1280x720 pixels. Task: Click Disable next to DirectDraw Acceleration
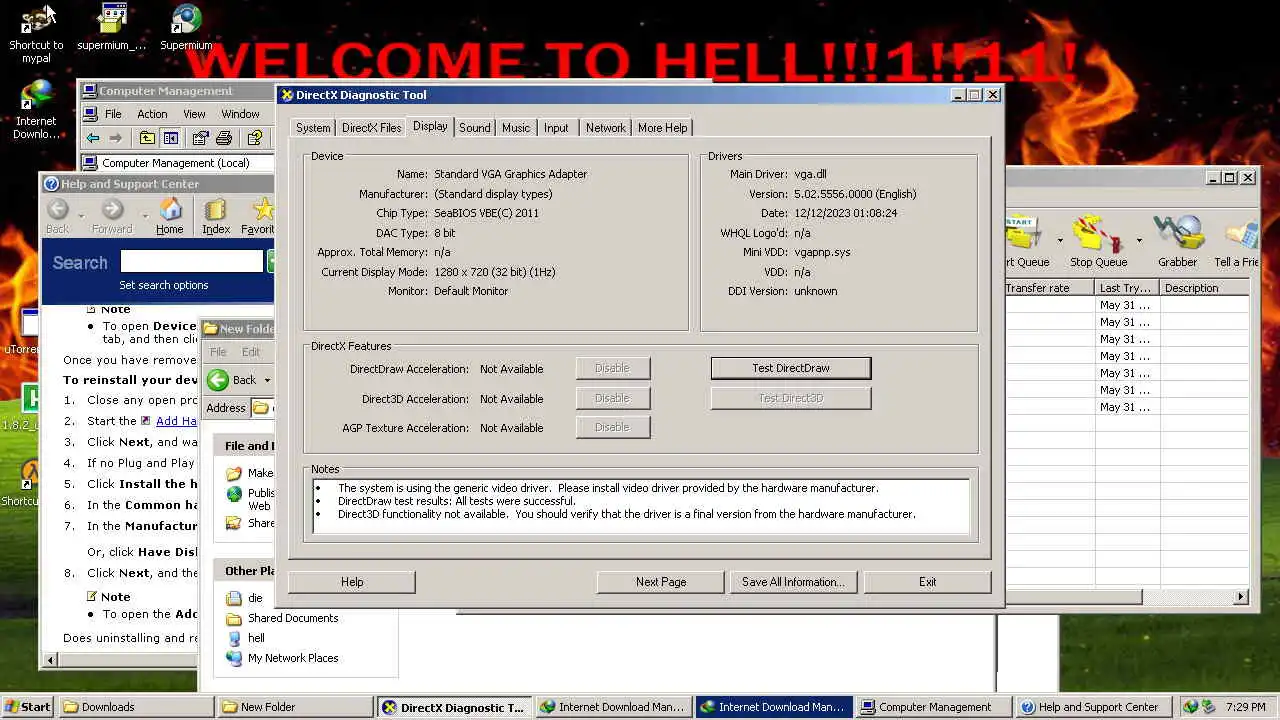click(x=612, y=368)
